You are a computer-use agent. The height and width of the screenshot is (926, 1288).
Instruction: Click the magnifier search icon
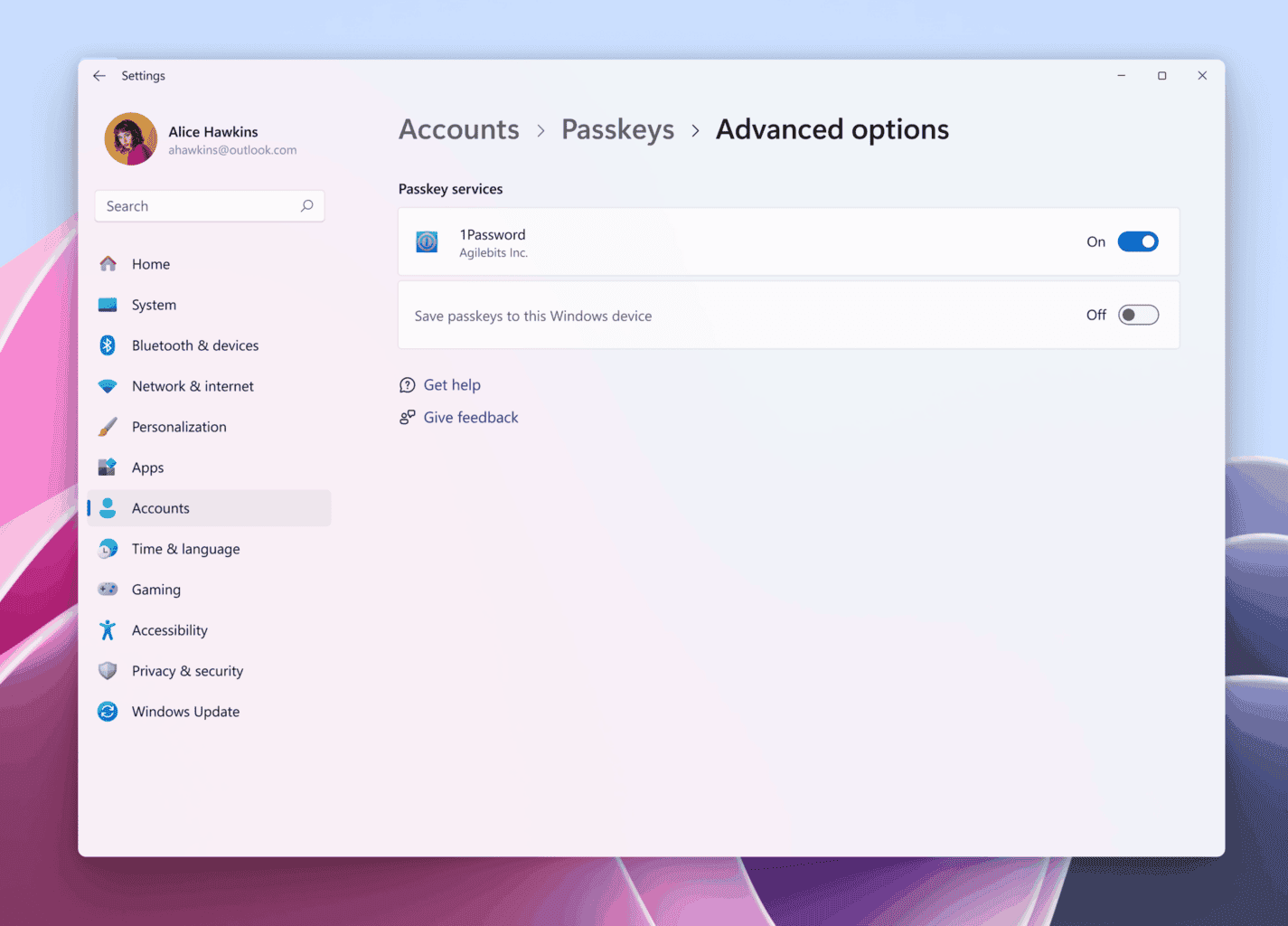(x=307, y=206)
